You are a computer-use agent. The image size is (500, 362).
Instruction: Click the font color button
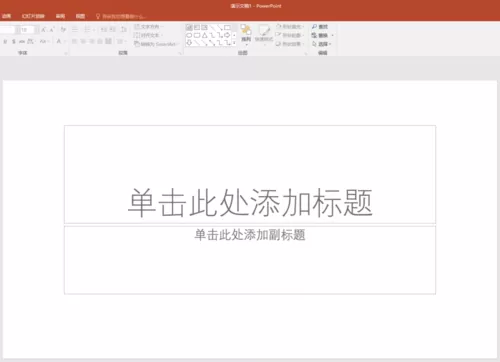pyautogui.click(x=59, y=41)
